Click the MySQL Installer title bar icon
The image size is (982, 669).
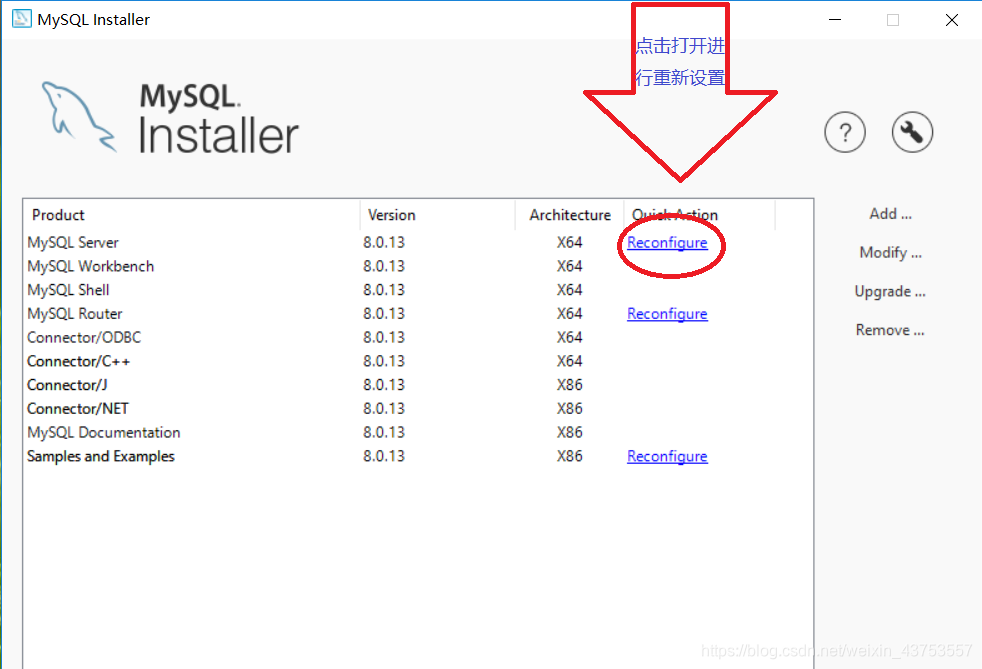pyautogui.click(x=21, y=19)
